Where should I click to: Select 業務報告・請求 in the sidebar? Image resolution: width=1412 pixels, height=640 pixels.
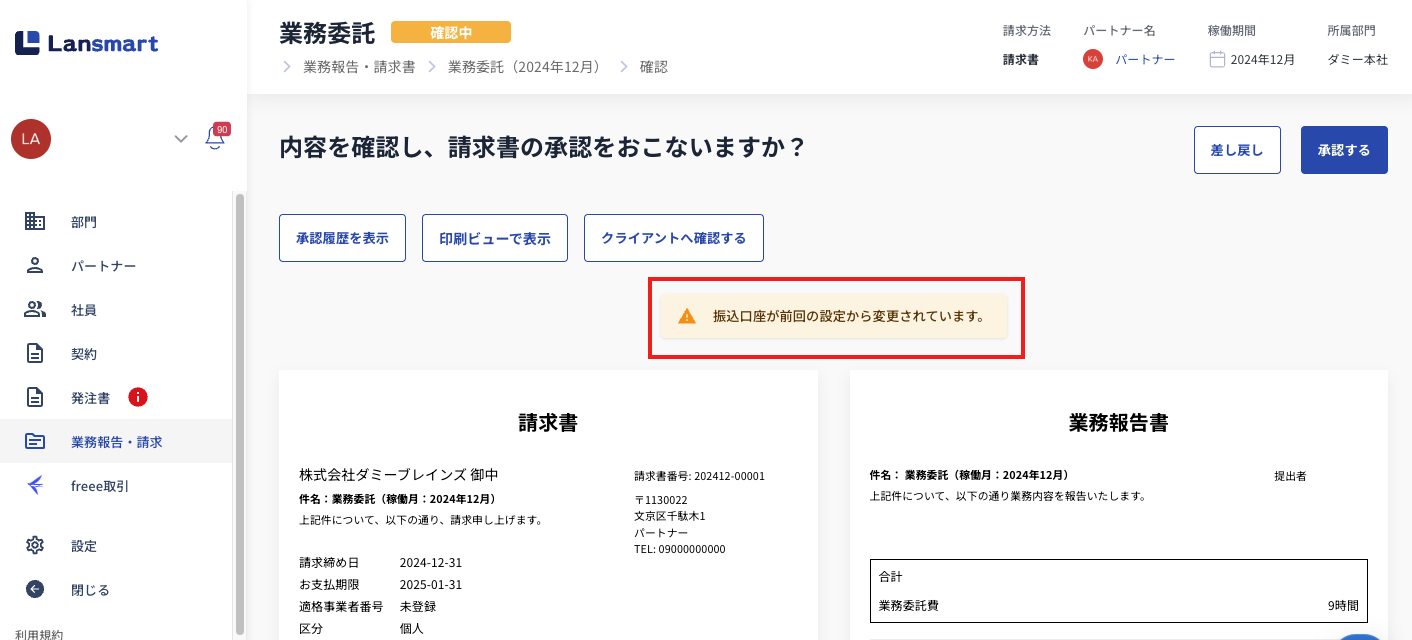116,442
